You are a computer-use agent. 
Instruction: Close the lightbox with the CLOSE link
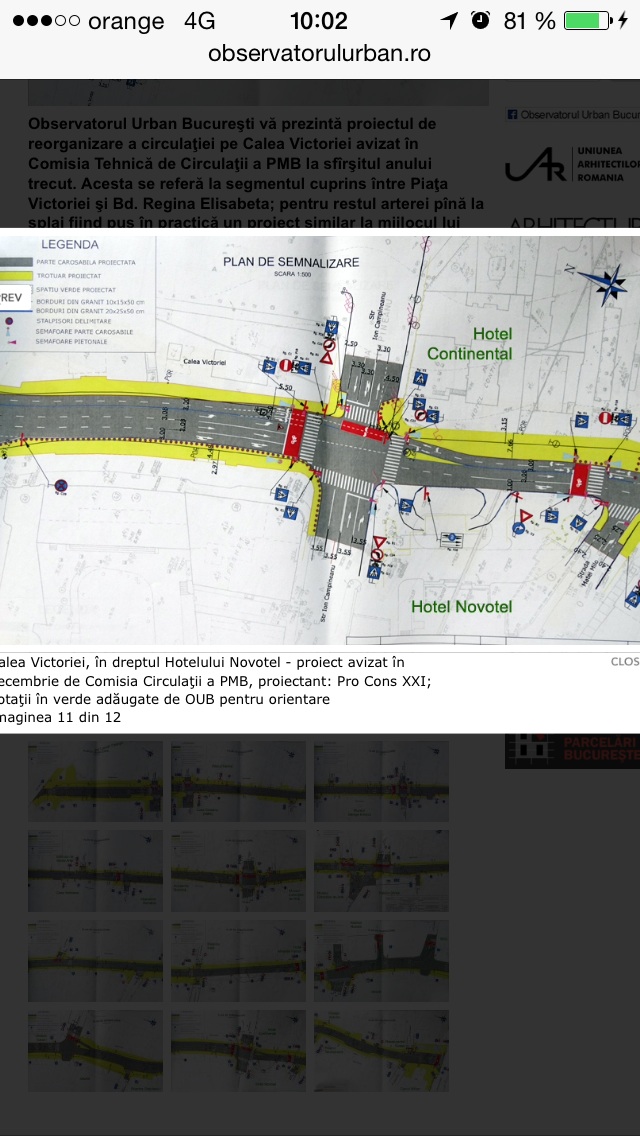[625, 661]
